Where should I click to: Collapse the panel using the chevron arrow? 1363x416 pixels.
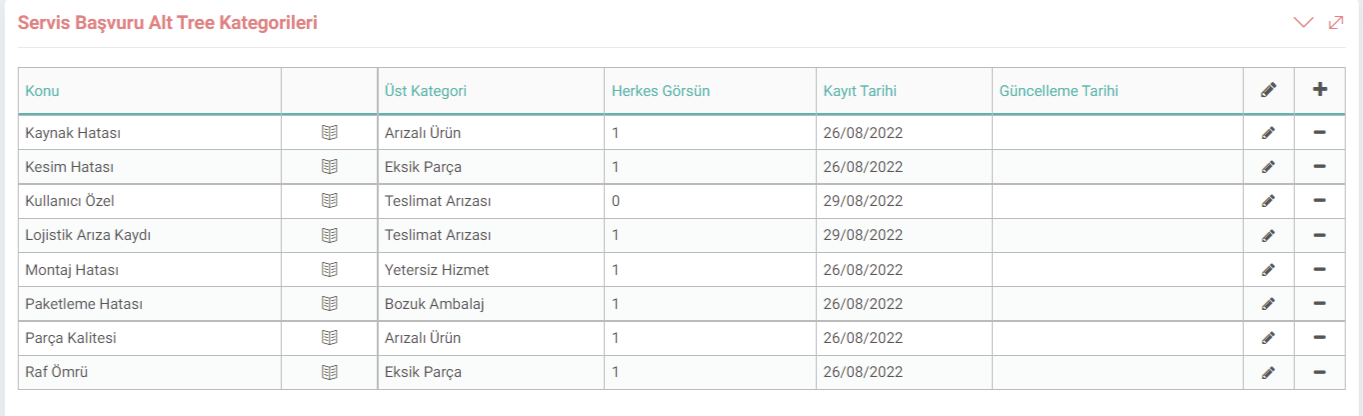(1302, 22)
